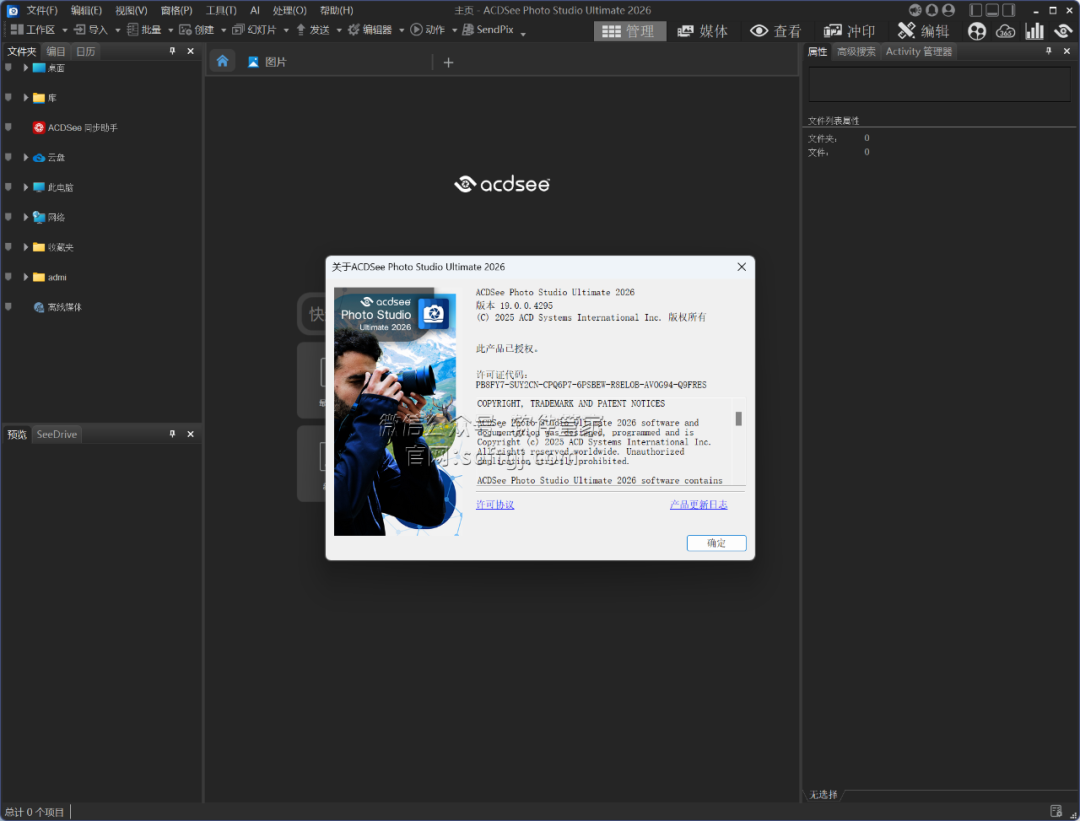Viewport: 1080px width, 821px height.
Task: Toggle the Easy-Select marker beside 桌面
Action: click(x=9, y=68)
